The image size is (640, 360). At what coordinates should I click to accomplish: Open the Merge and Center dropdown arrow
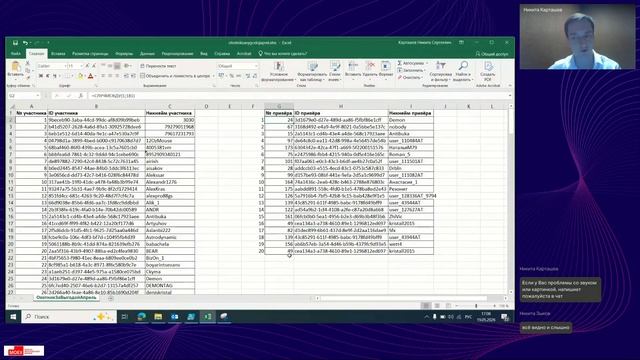(x=213, y=76)
